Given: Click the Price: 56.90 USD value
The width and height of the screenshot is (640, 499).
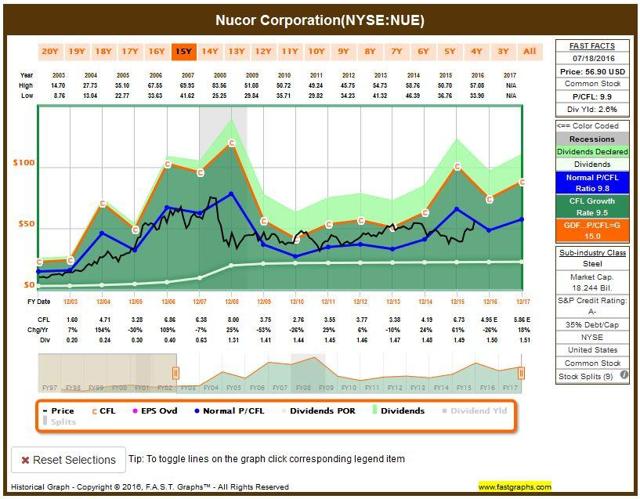Looking at the screenshot, I should (592, 71).
